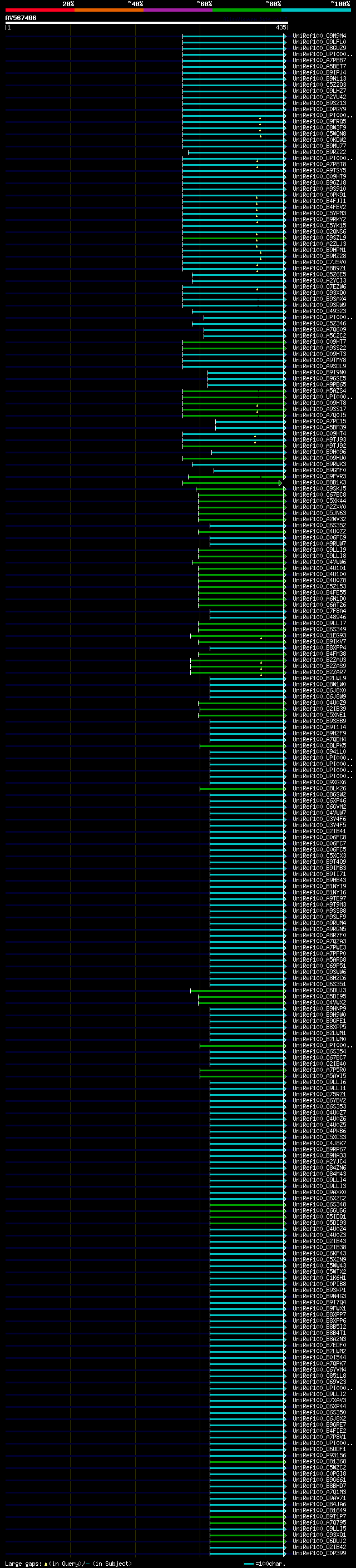This screenshot has height=1568, width=356.
Task: Open hit UniRef100_Q9LFL0
Action: [319, 42]
